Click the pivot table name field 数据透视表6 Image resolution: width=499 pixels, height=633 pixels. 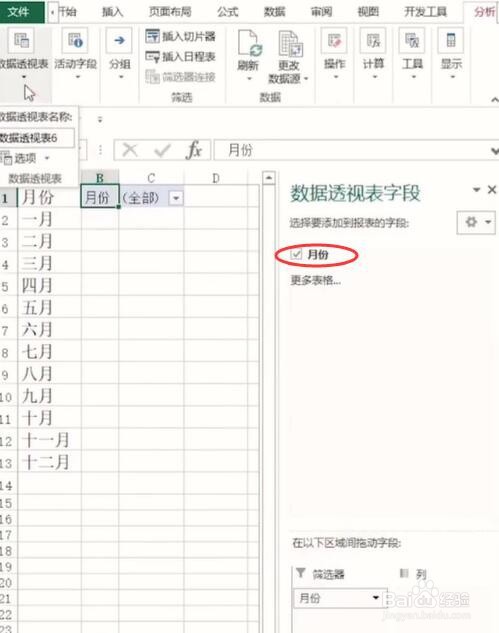[37, 138]
